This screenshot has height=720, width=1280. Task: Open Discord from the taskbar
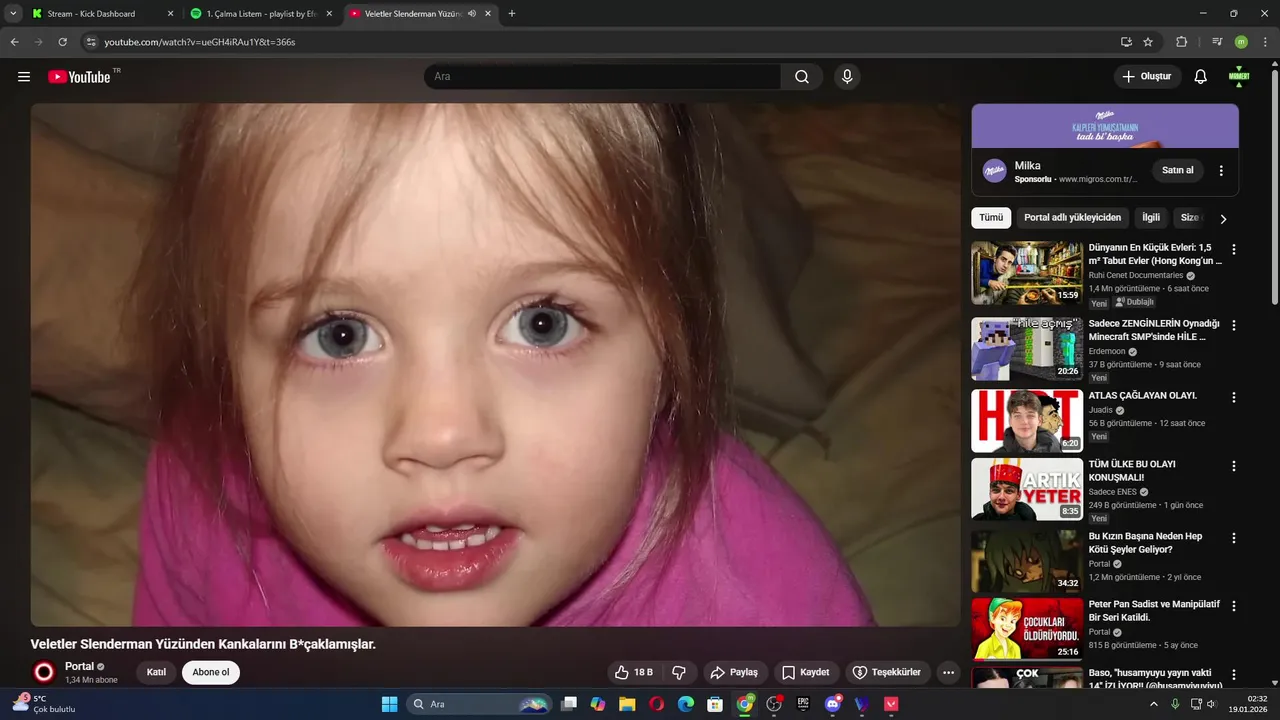click(x=832, y=704)
